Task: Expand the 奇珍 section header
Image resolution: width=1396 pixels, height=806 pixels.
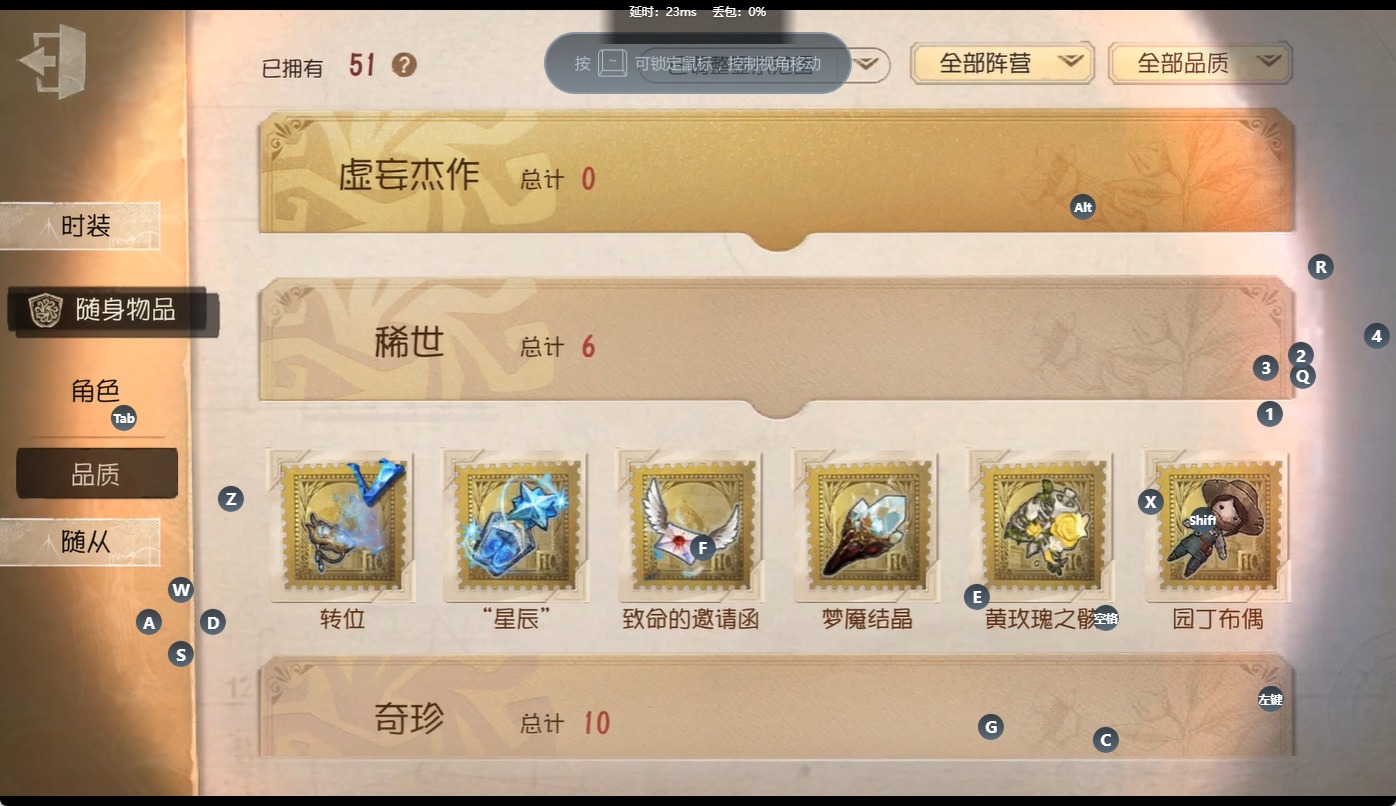Action: (777, 708)
